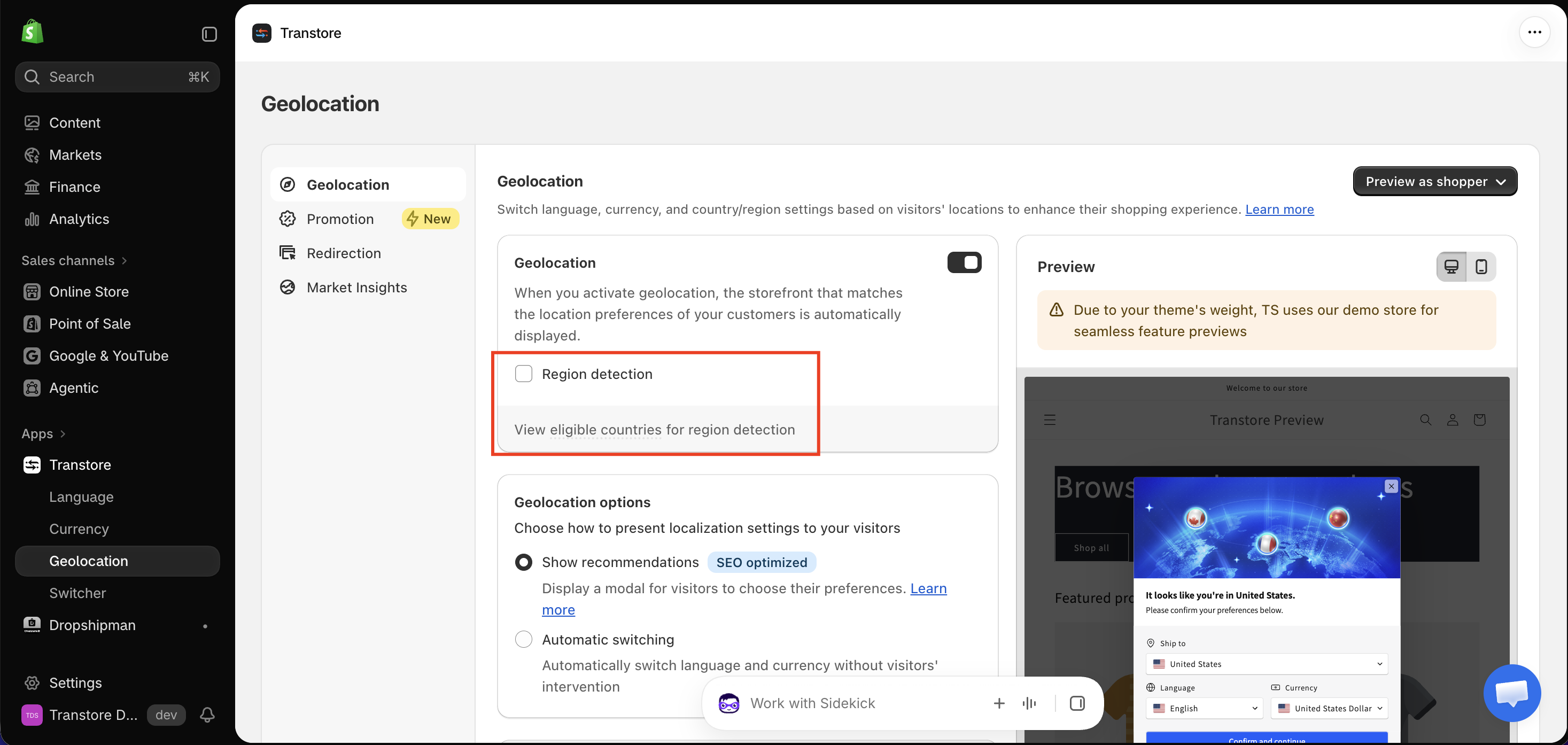Enable the Region detection checkbox
The height and width of the screenshot is (745, 1568).
(x=524, y=374)
